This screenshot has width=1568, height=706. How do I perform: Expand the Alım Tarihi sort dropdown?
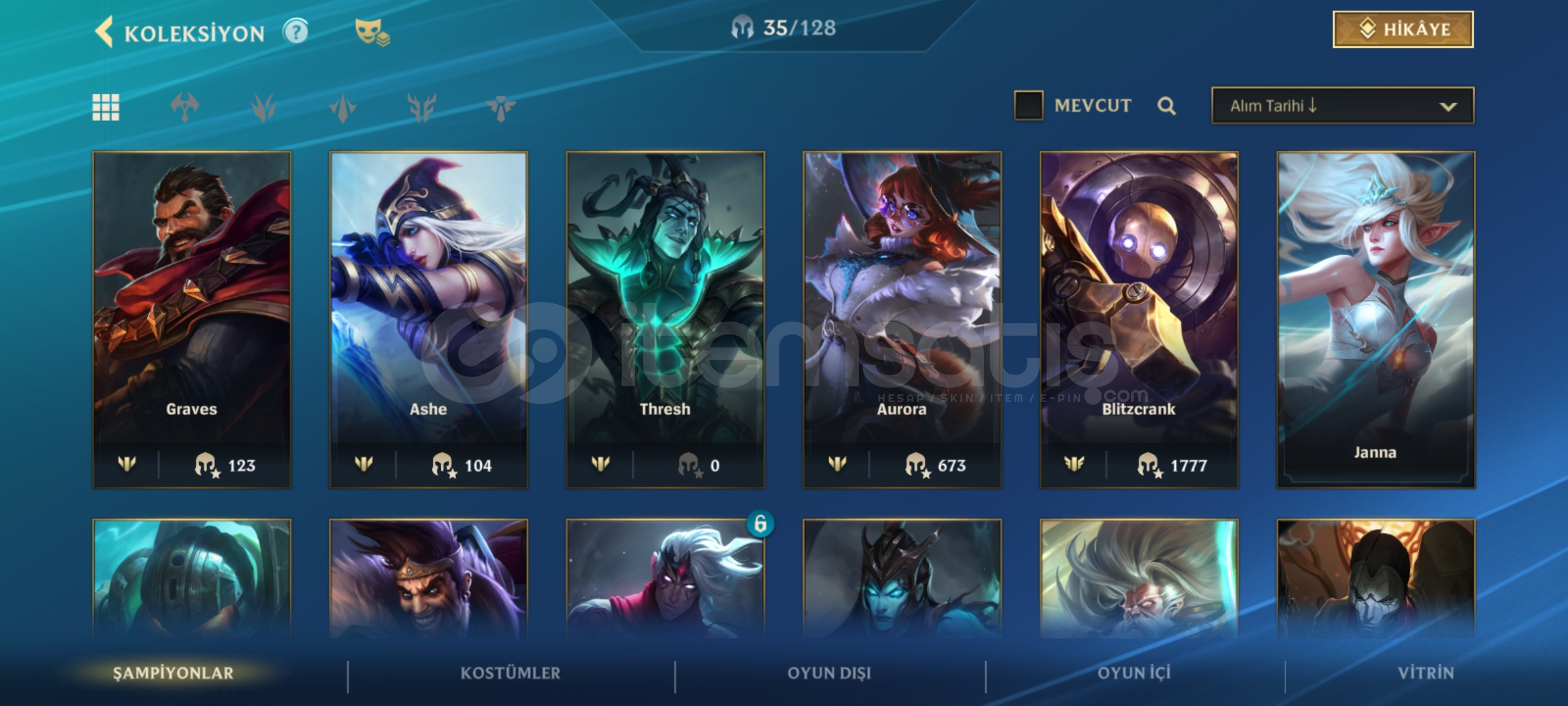point(1343,105)
